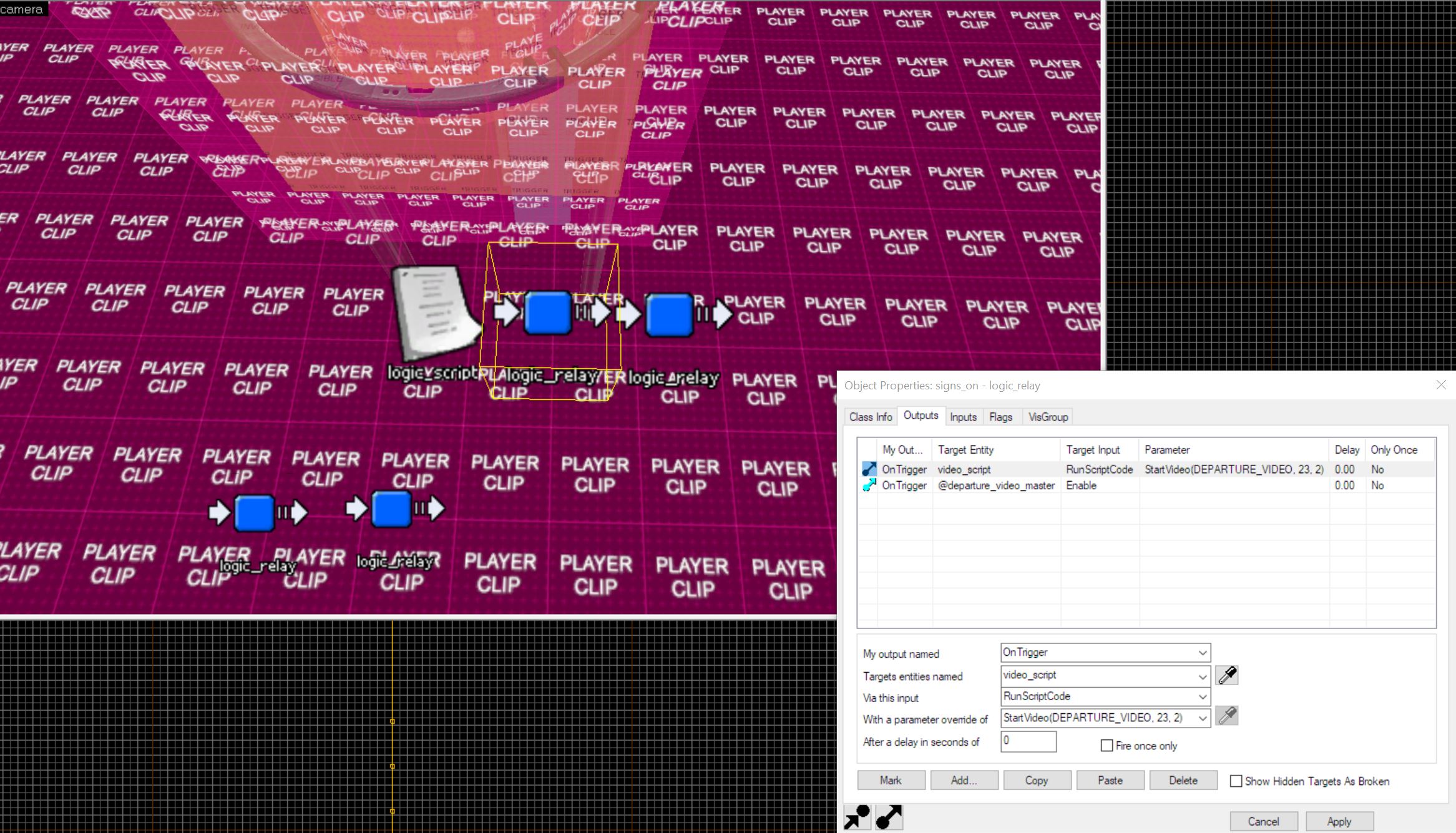Select the @departure_video_master output row icon

pos(869,485)
